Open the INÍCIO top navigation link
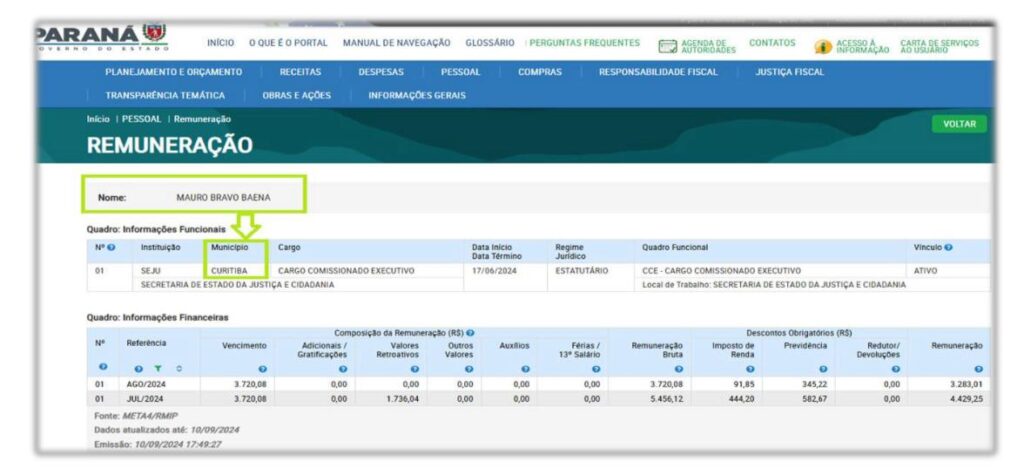 (221, 43)
